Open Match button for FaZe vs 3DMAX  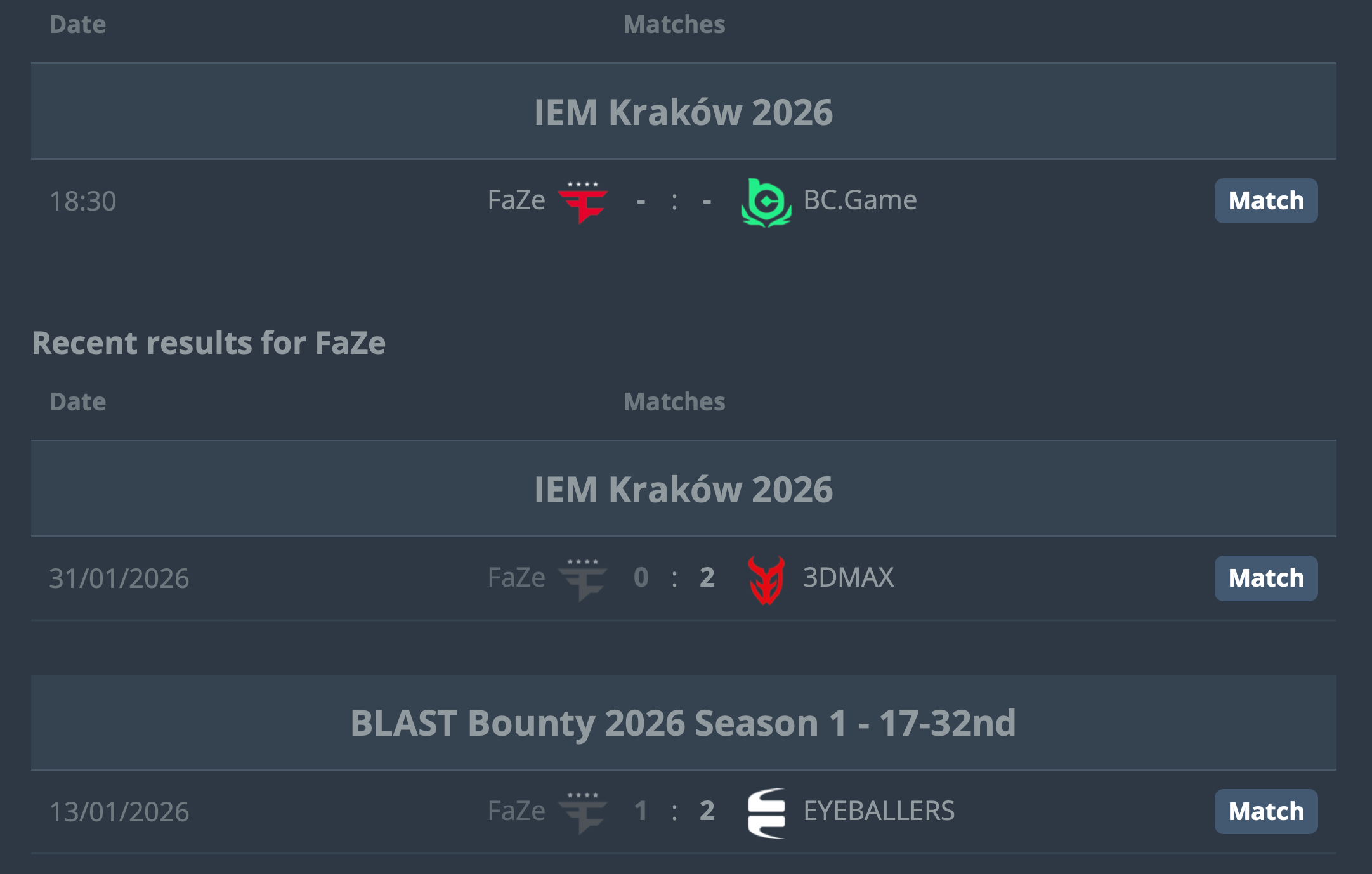pyautogui.click(x=1265, y=578)
